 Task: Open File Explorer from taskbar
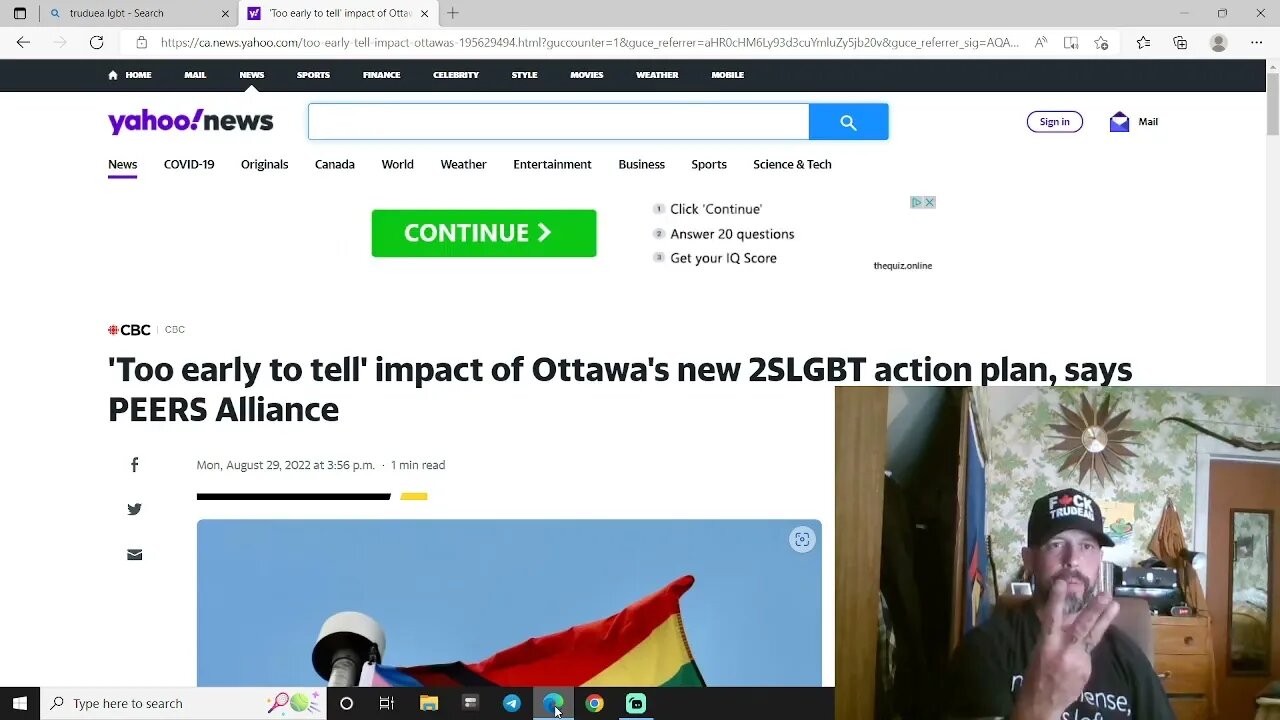pyautogui.click(x=429, y=703)
